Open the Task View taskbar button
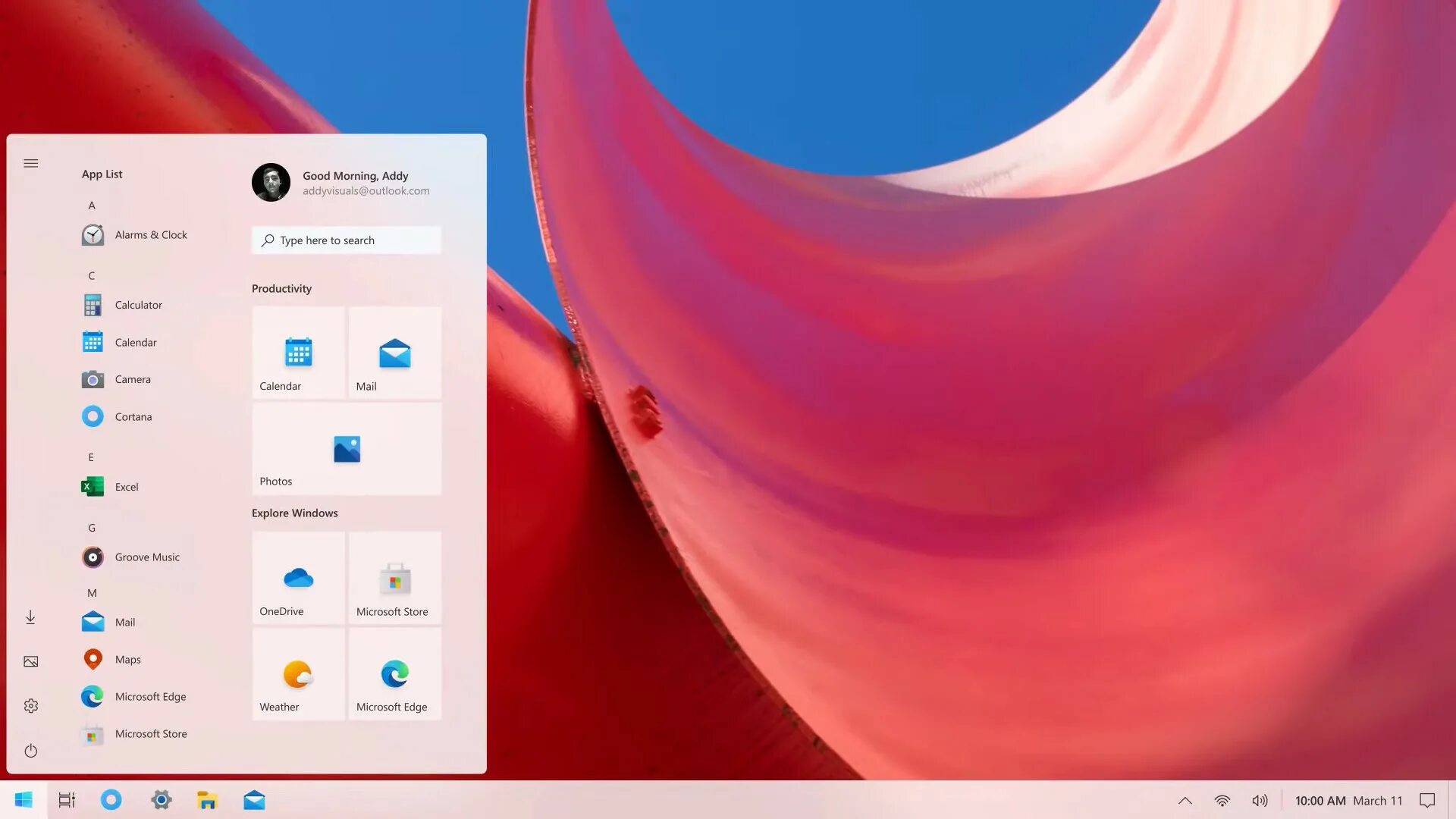The width and height of the screenshot is (1456, 819). click(67, 800)
